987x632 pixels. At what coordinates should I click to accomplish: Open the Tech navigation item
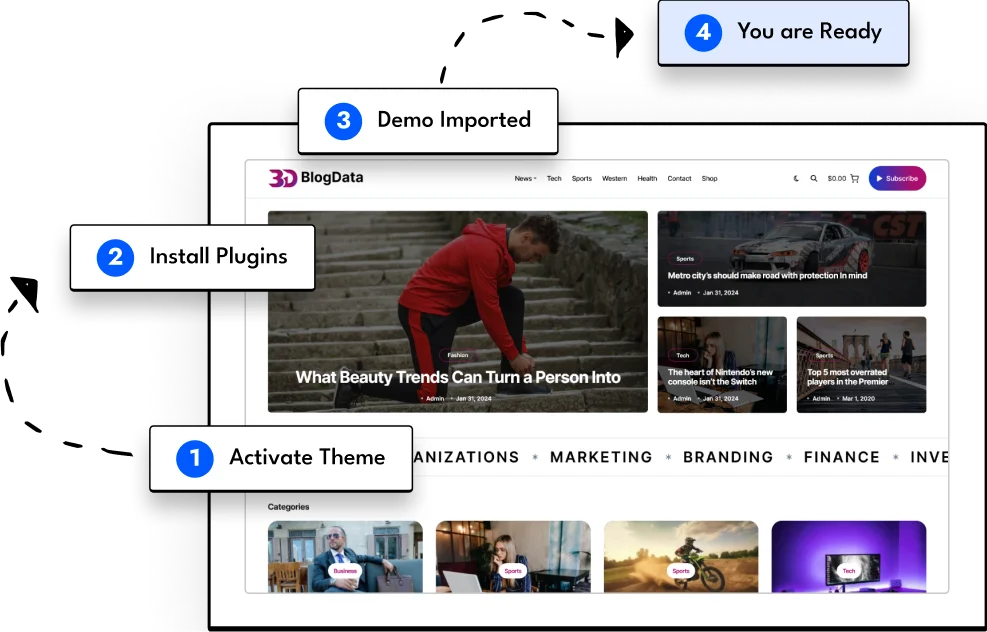coord(554,179)
